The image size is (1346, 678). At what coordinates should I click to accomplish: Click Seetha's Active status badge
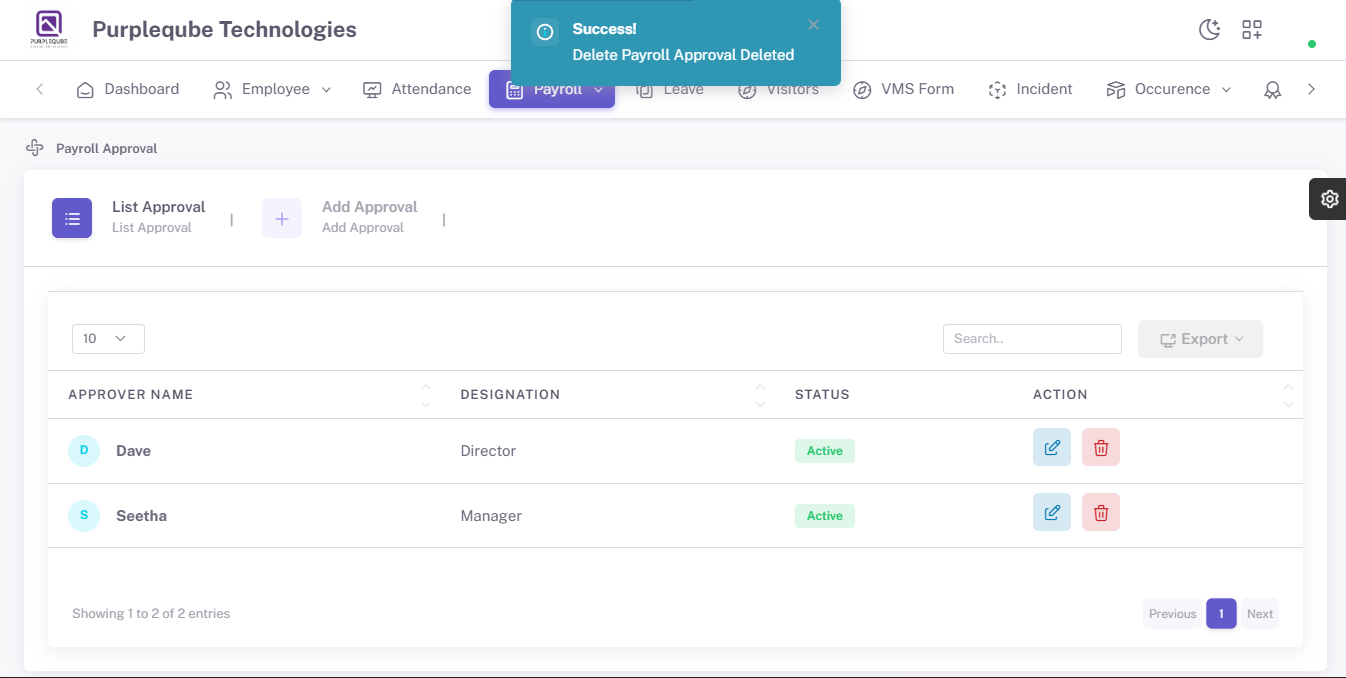(825, 516)
